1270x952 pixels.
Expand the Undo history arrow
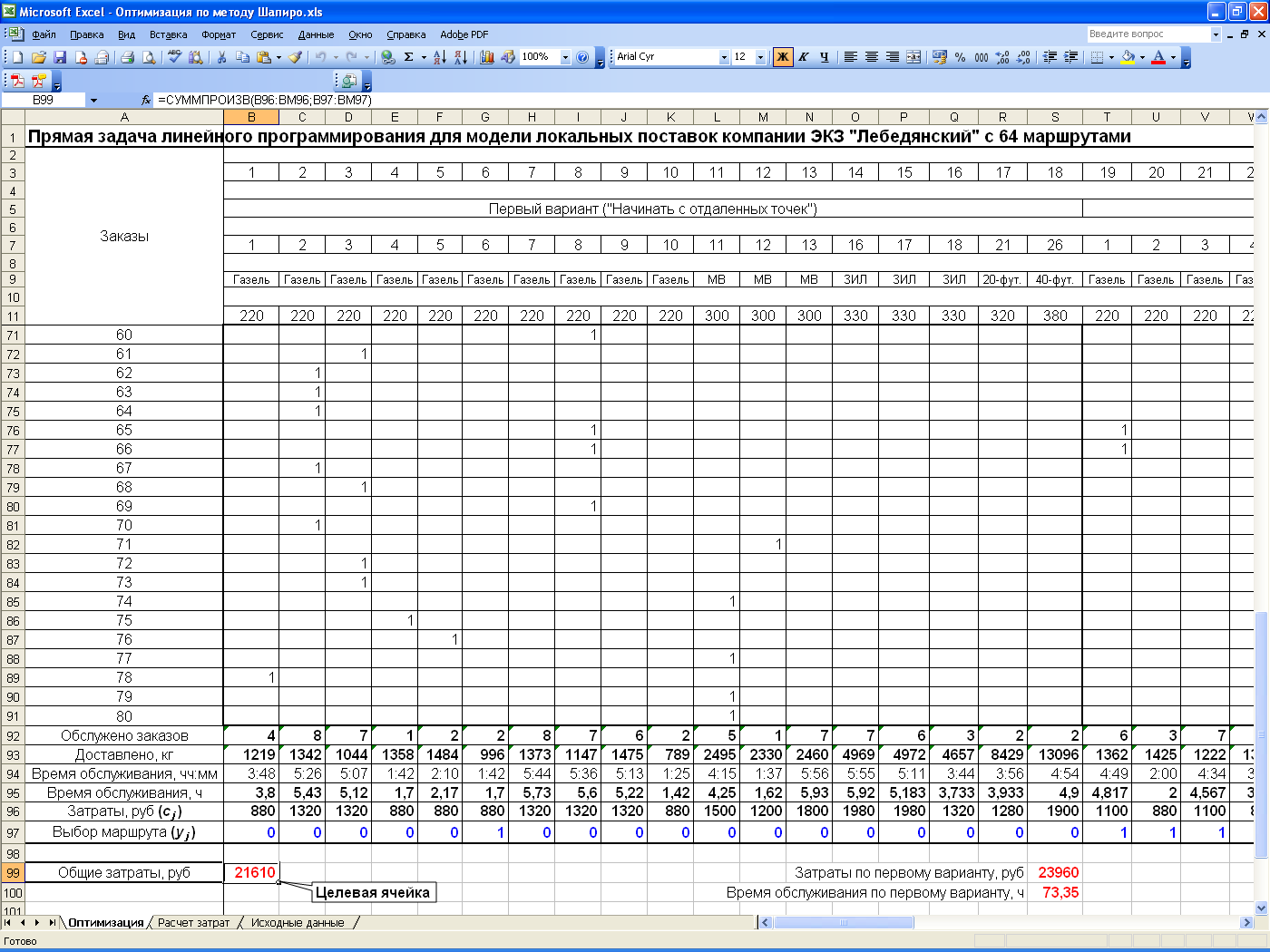pyautogui.click(x=336, y=57)
